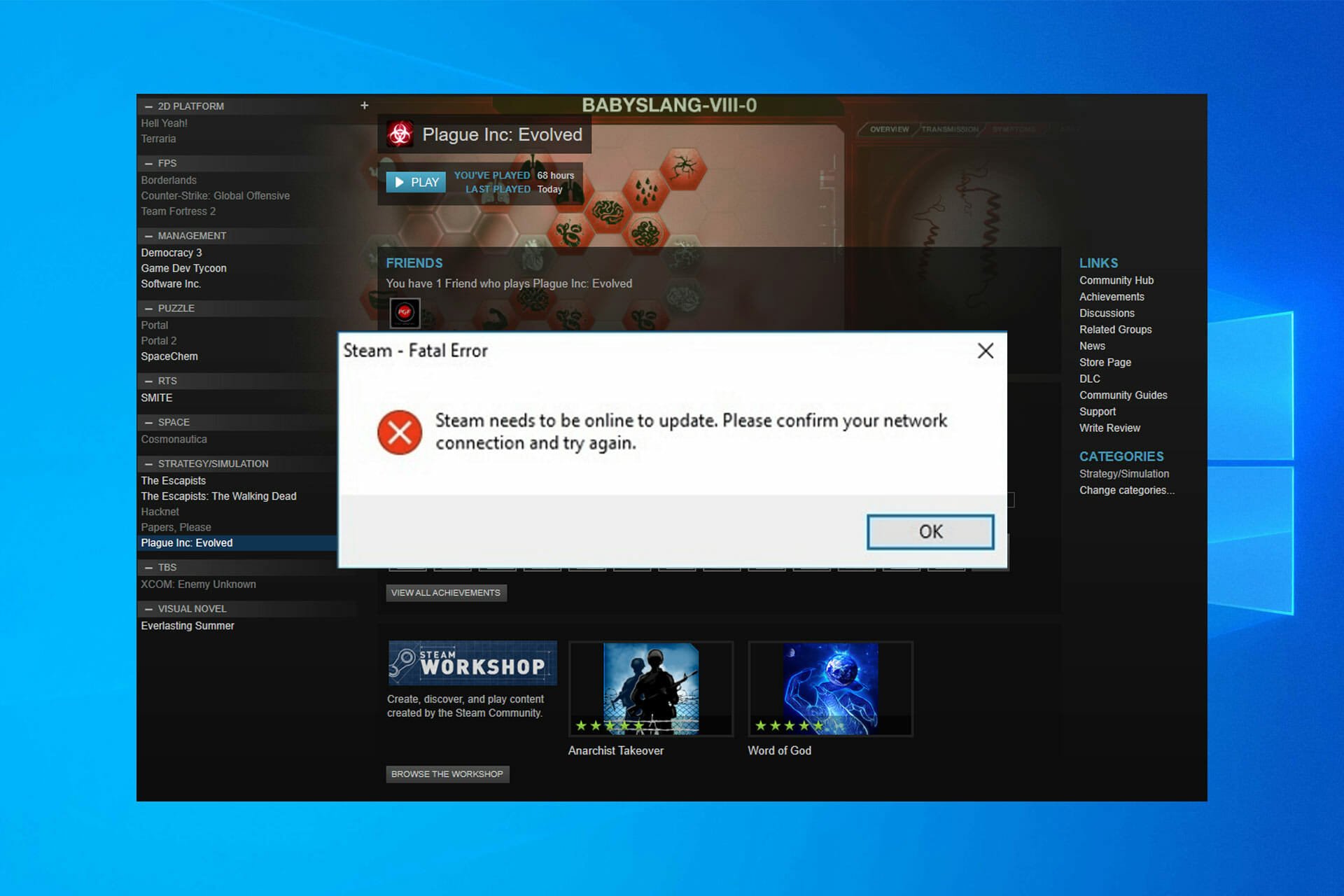Click the Steam Workshop logo banner
Image resolution: width=1344 pixels, height=896 pixels.
(x=472, y=663)
